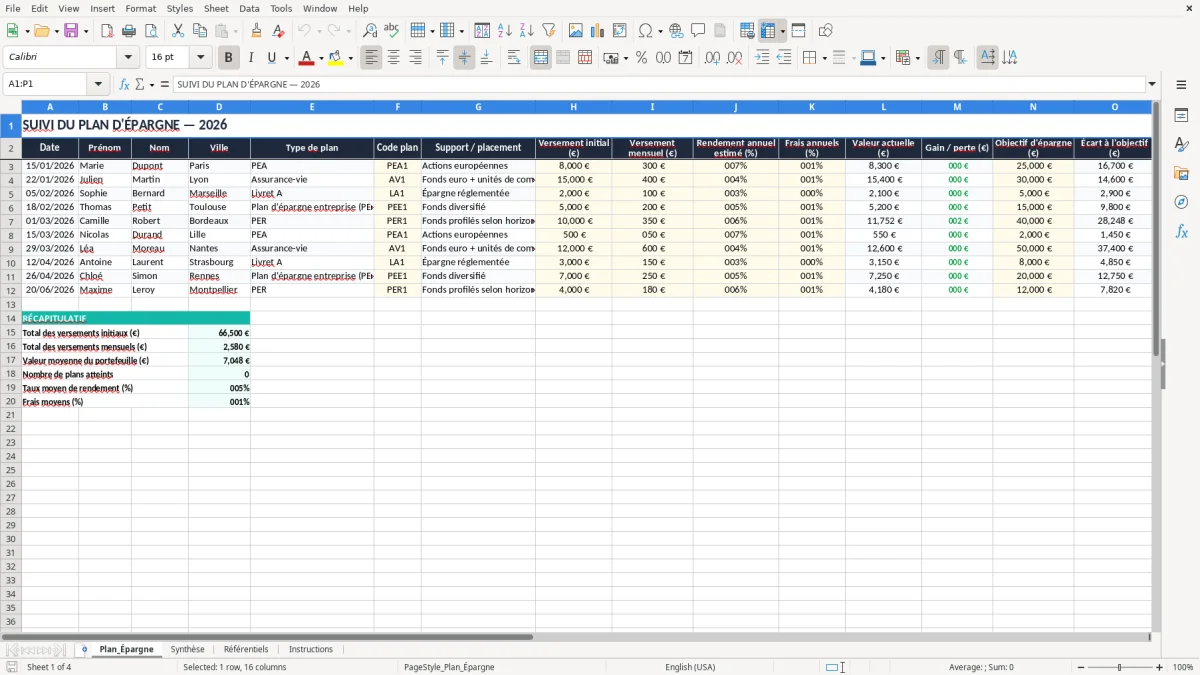Click the Clone Formatting paintbrush icon

click(257, 31)
